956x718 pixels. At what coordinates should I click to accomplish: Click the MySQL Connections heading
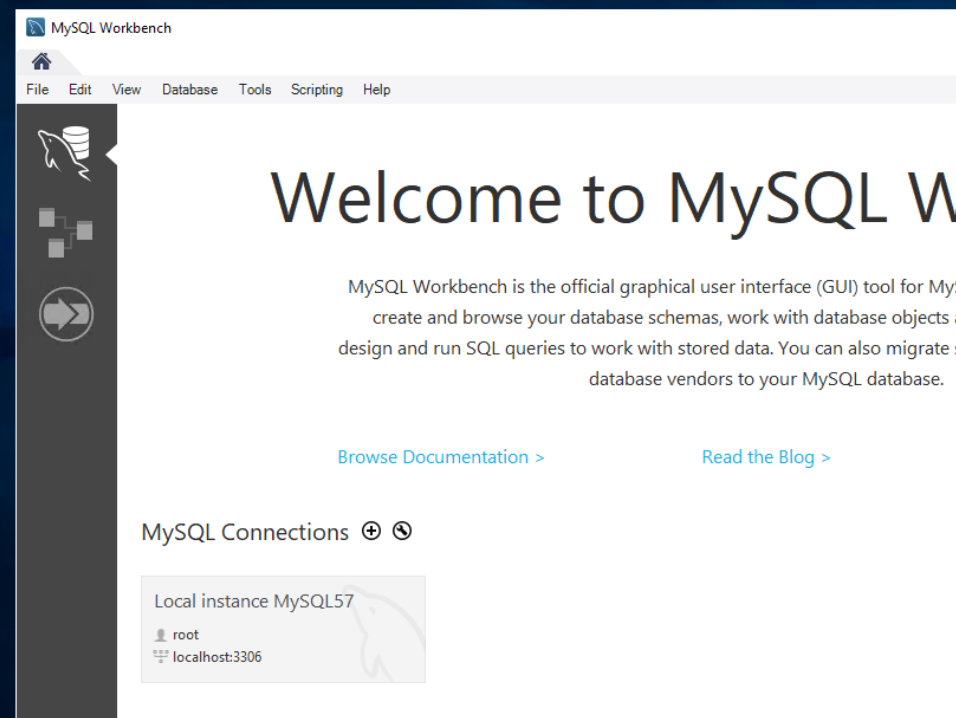245,532
